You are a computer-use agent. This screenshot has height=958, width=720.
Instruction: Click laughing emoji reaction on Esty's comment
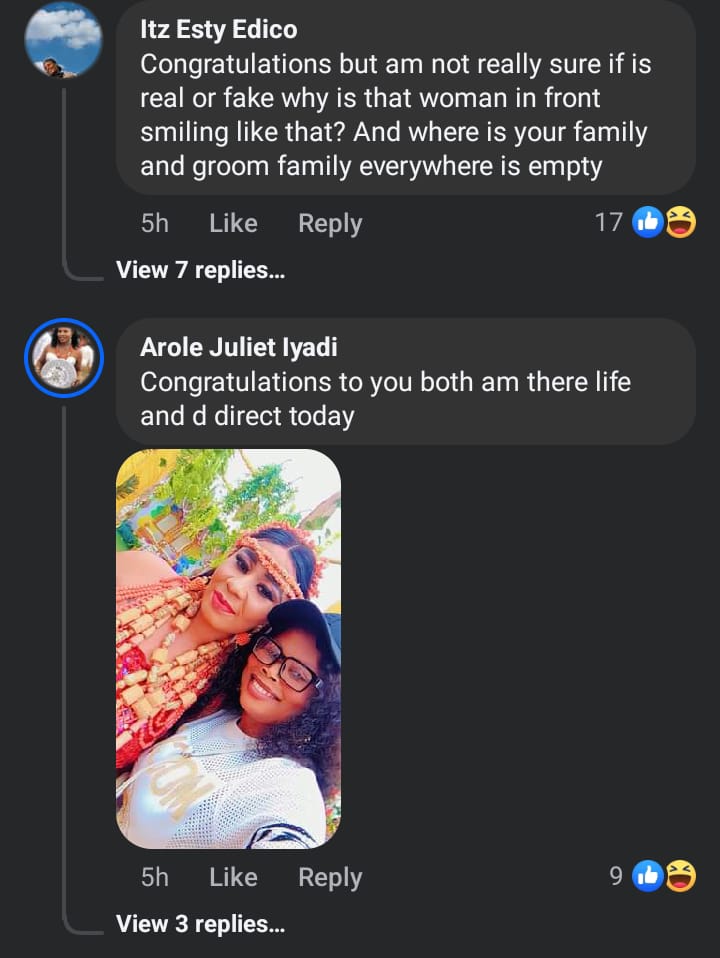[x=680, y=222]
